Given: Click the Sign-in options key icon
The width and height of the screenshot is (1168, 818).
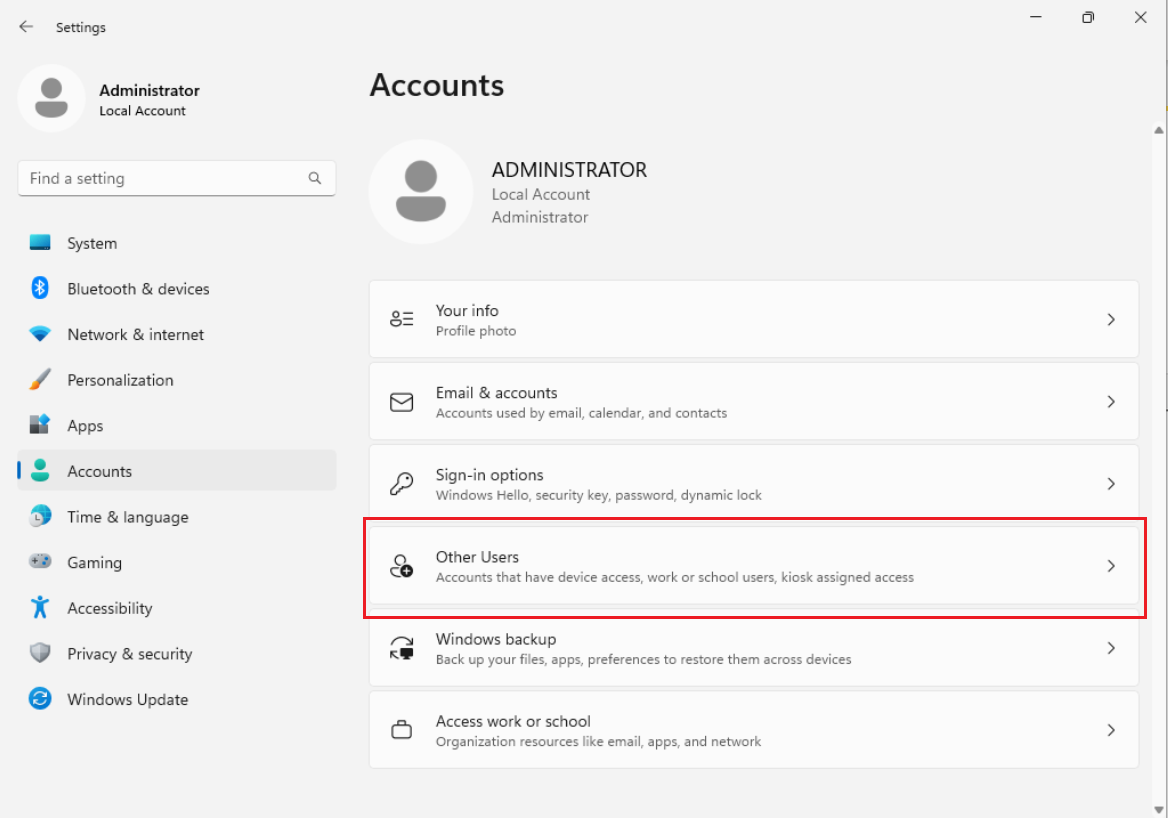Looking at the screenshot, I should (402, 483).
